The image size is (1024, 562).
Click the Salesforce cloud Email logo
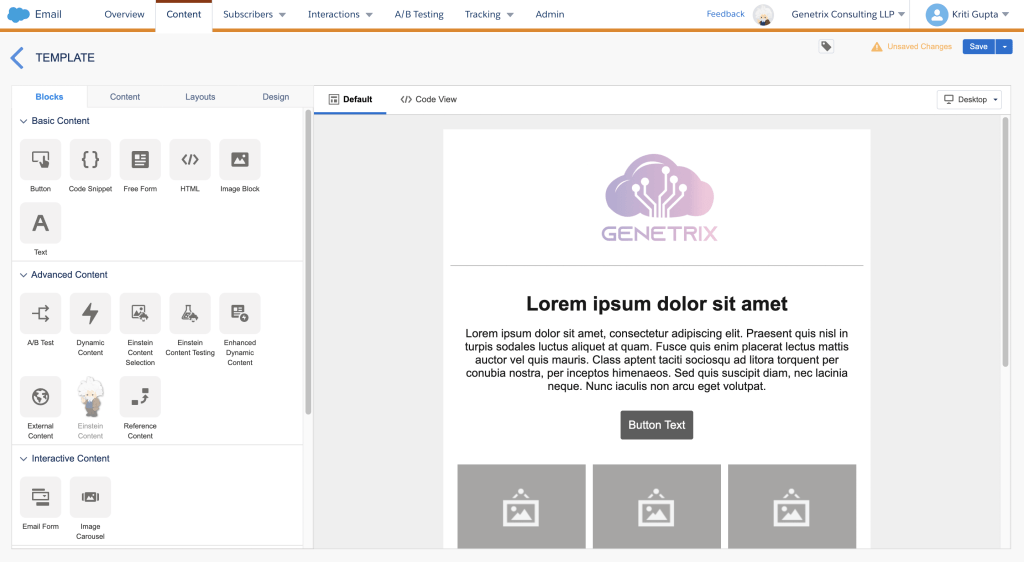[18, 14]
